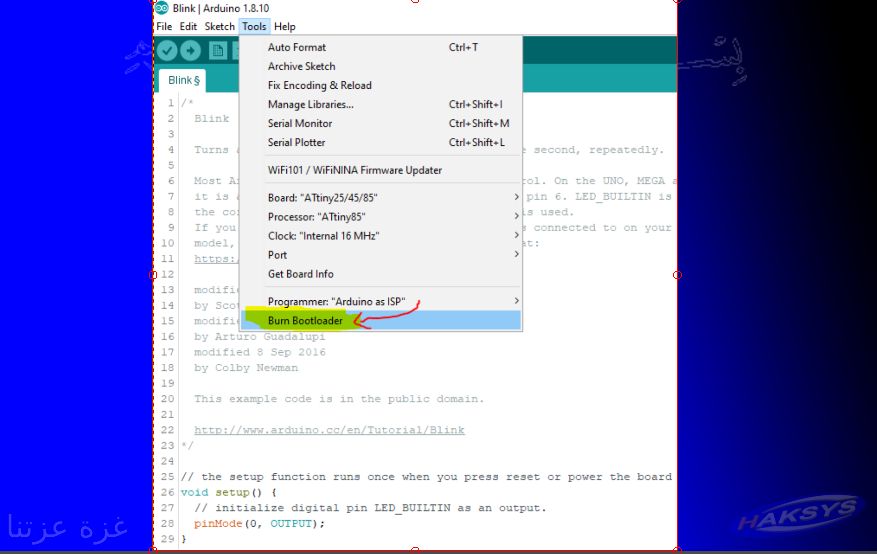Close the open Tools menu
877x554 pixels.
pyautogui.click(x=254, y=26)
